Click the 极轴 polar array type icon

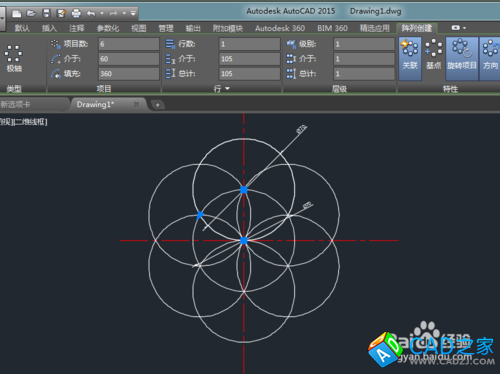pos(14,59)
